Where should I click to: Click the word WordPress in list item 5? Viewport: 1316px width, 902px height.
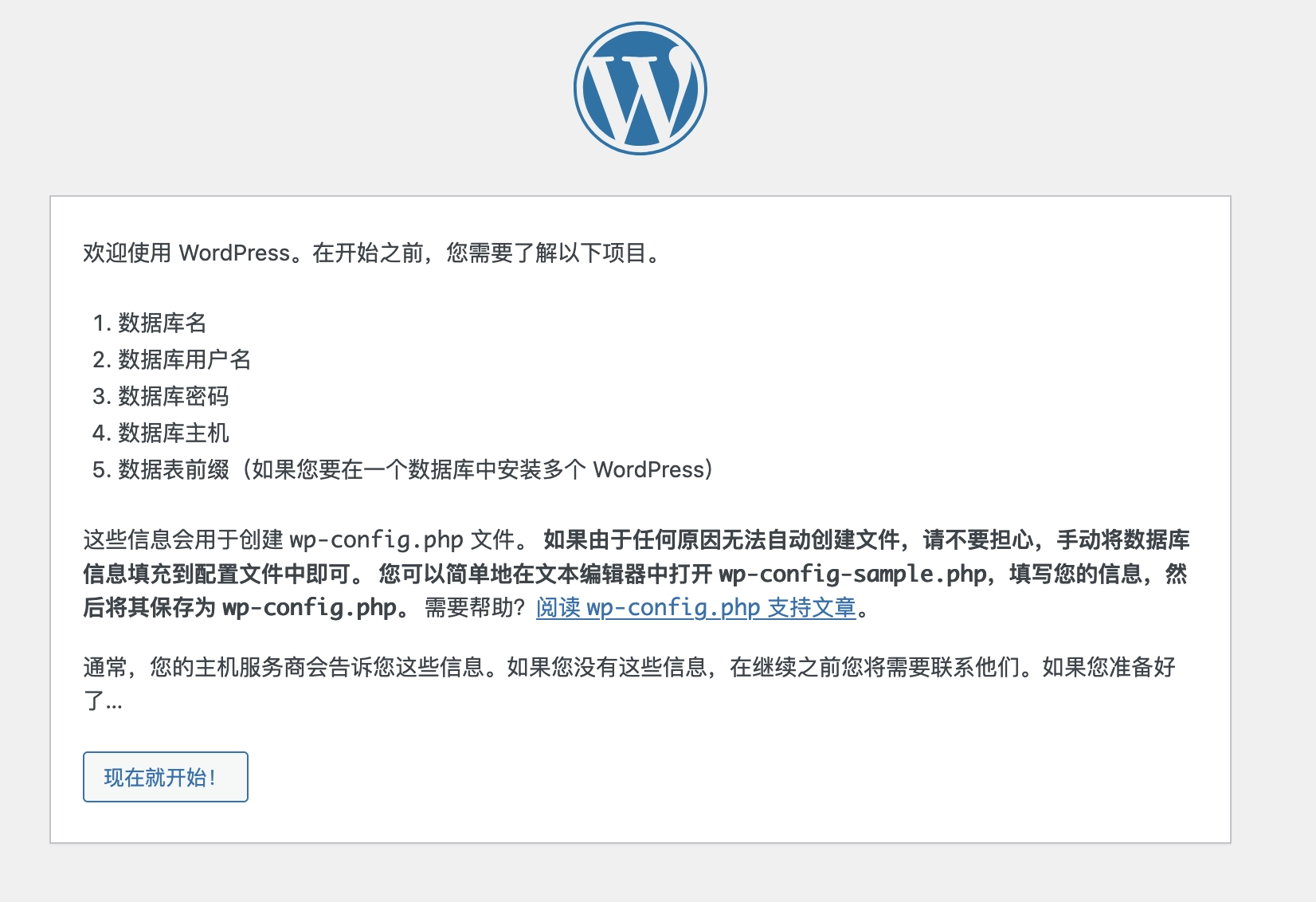click(648, 469)
